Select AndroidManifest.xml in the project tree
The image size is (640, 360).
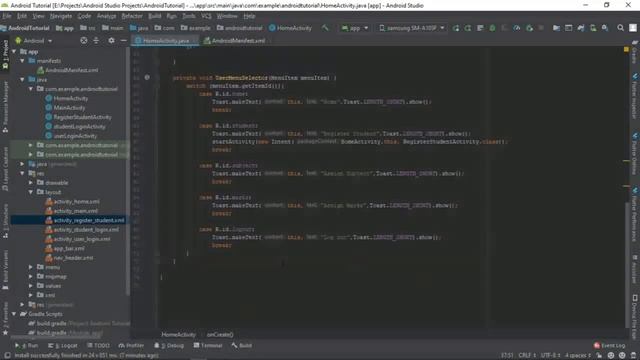point(68,70)
